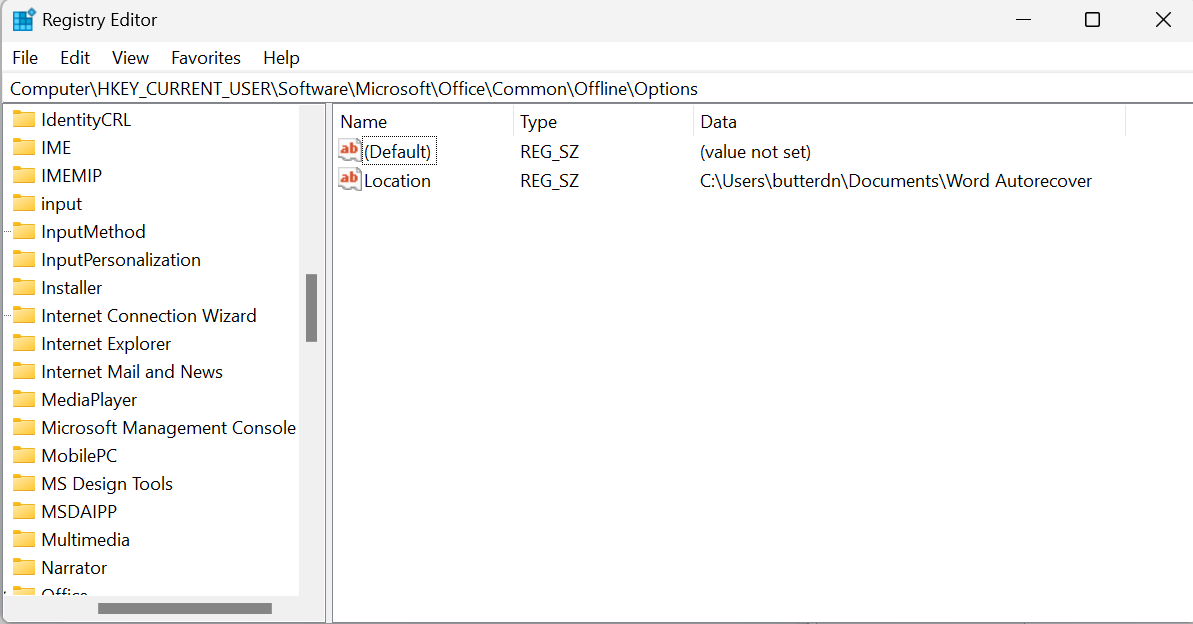Viewport: 1193px width, 624px height.
Task: Open the Favorites menu
Action: tap(205, 58)
